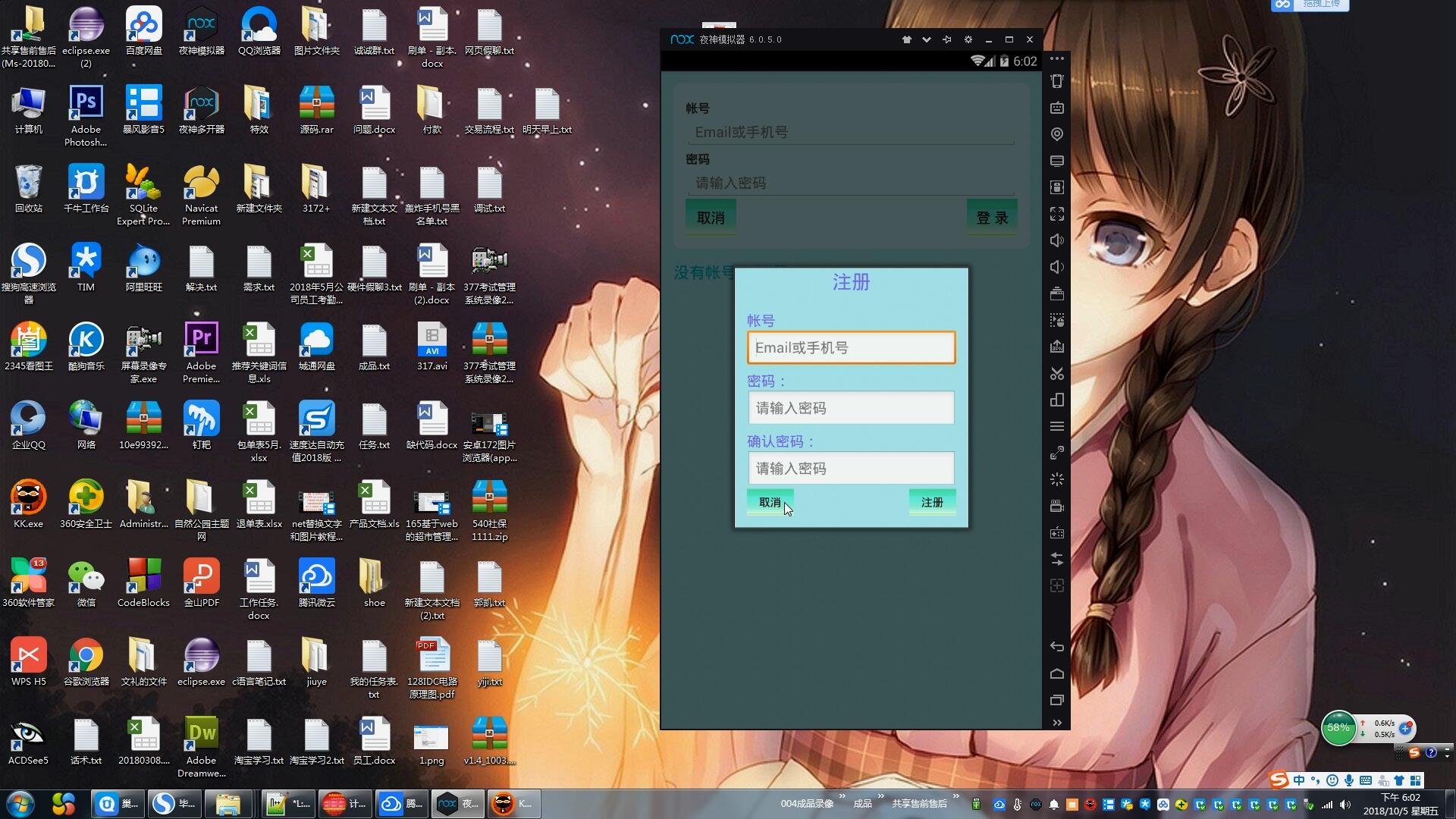
Task: Switch to Nox 夜神 taskbar item
Action: pyautogui.click(x=459, y=804)
